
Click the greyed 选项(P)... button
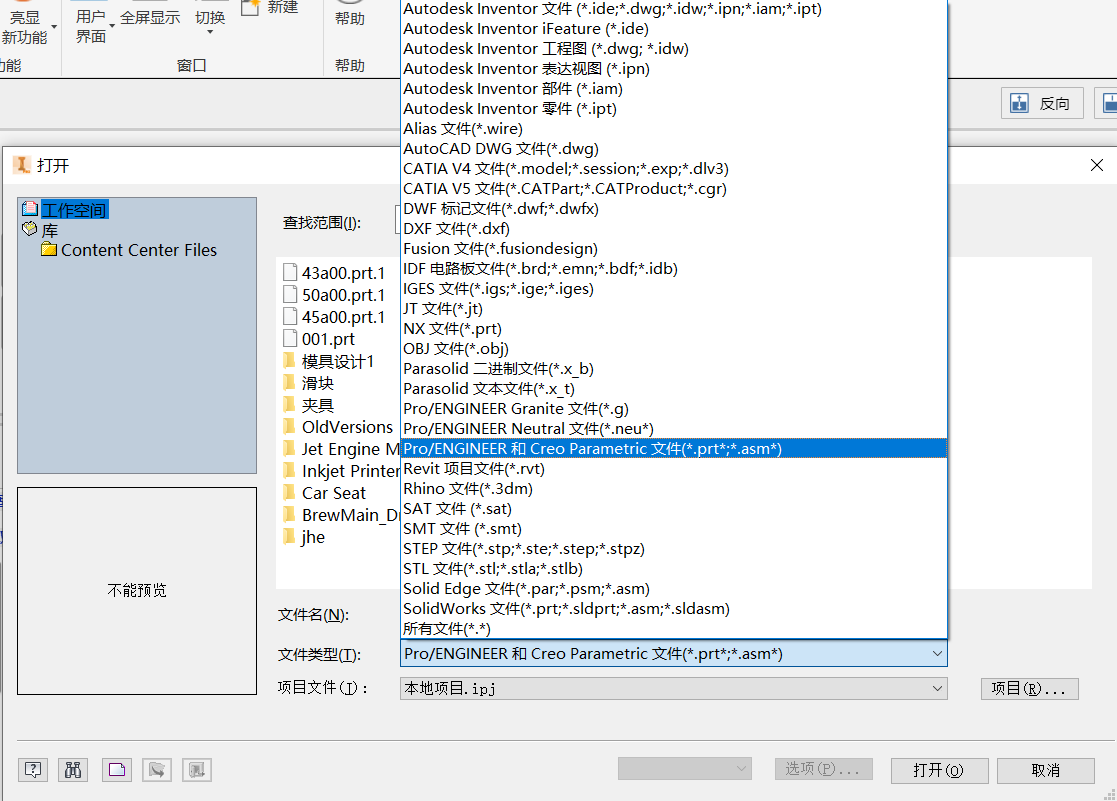point(824,768)
